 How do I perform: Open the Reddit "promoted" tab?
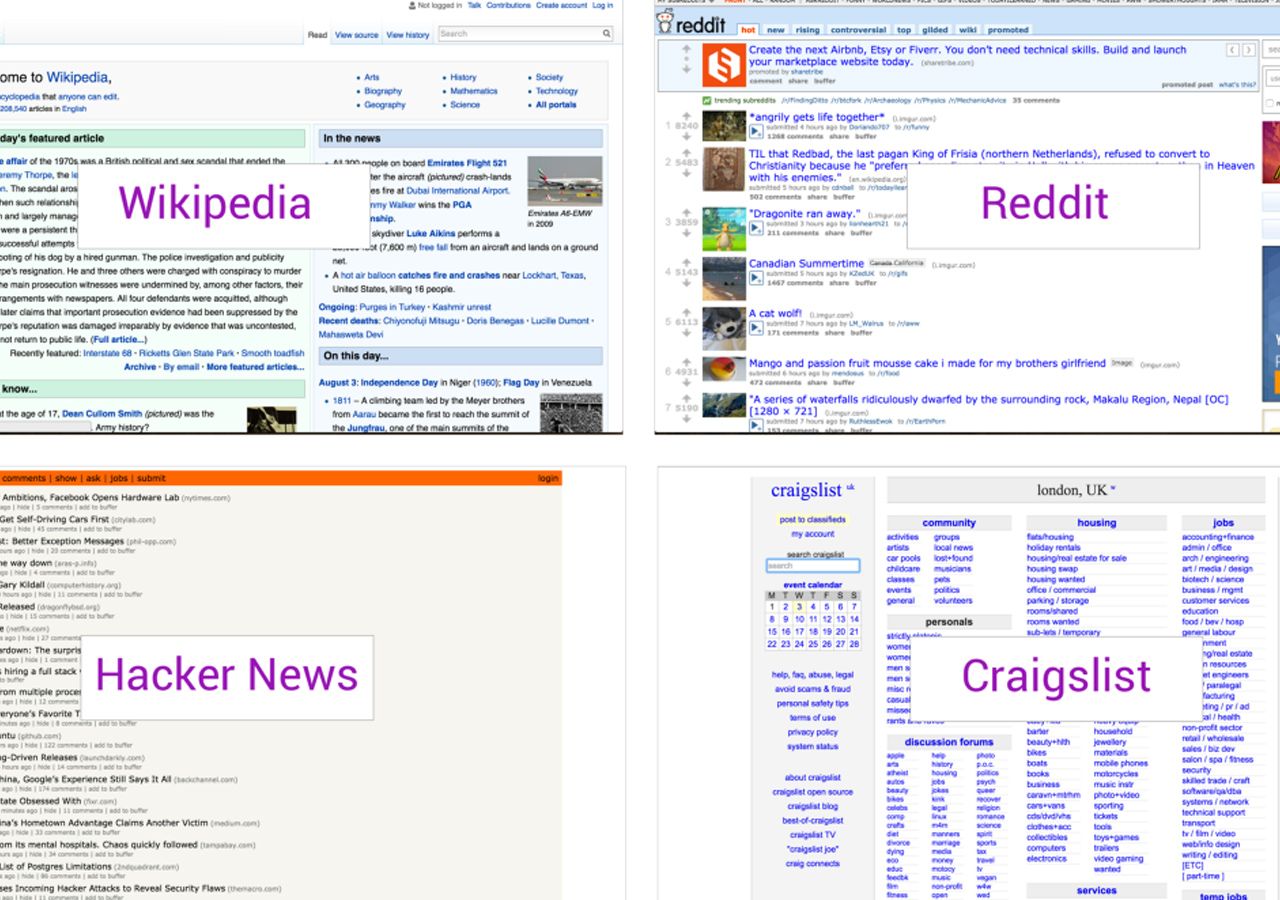pyautogui.click(x=1008, y=30)
